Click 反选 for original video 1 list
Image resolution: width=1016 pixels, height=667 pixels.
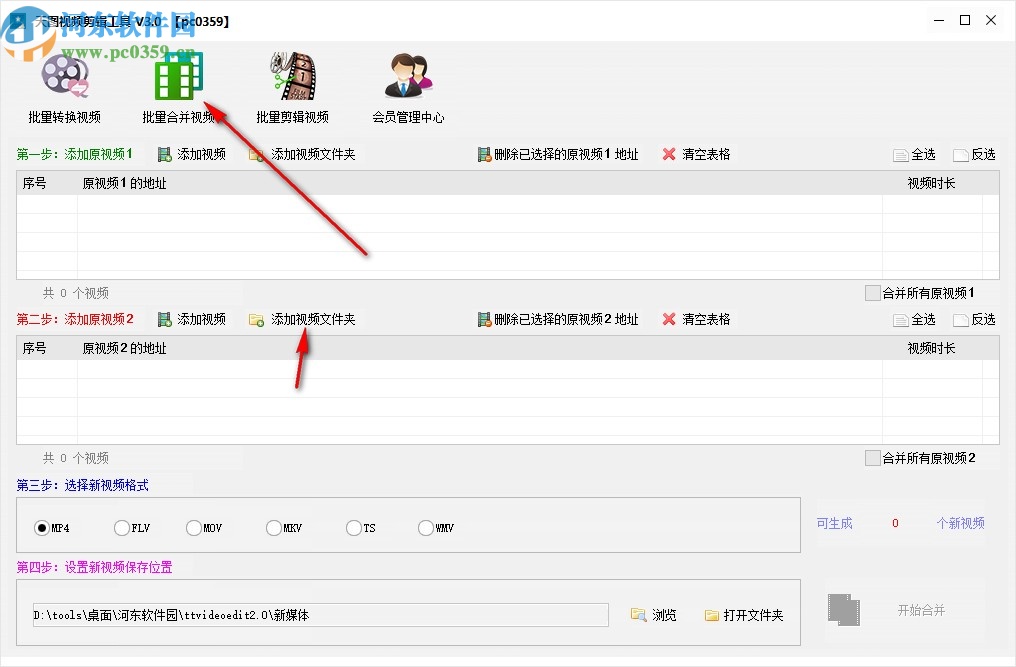pos(975,154)
